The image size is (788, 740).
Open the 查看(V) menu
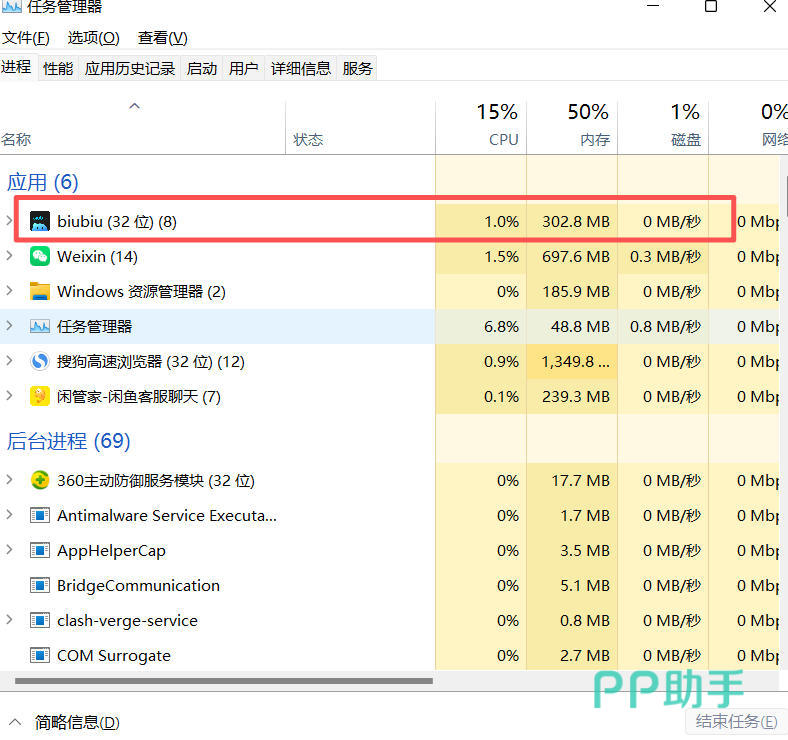pyautogui.click(x=162, y=38)
